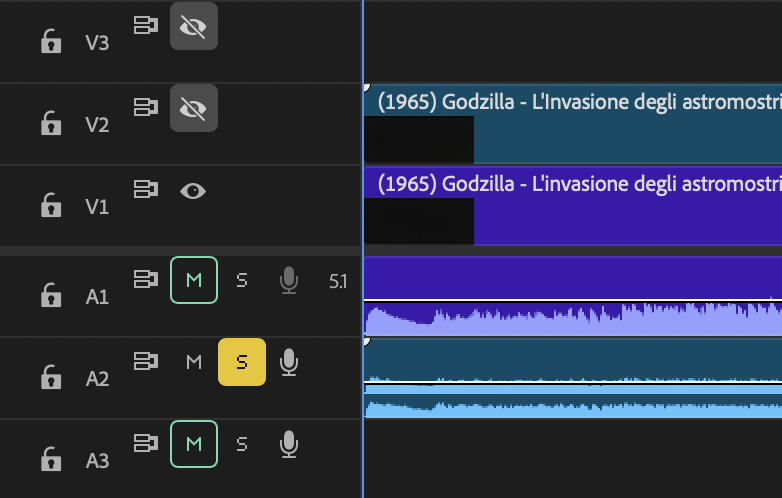Select the Godzilla clip on track V2
782x498 pixels.
coord(600,125)
